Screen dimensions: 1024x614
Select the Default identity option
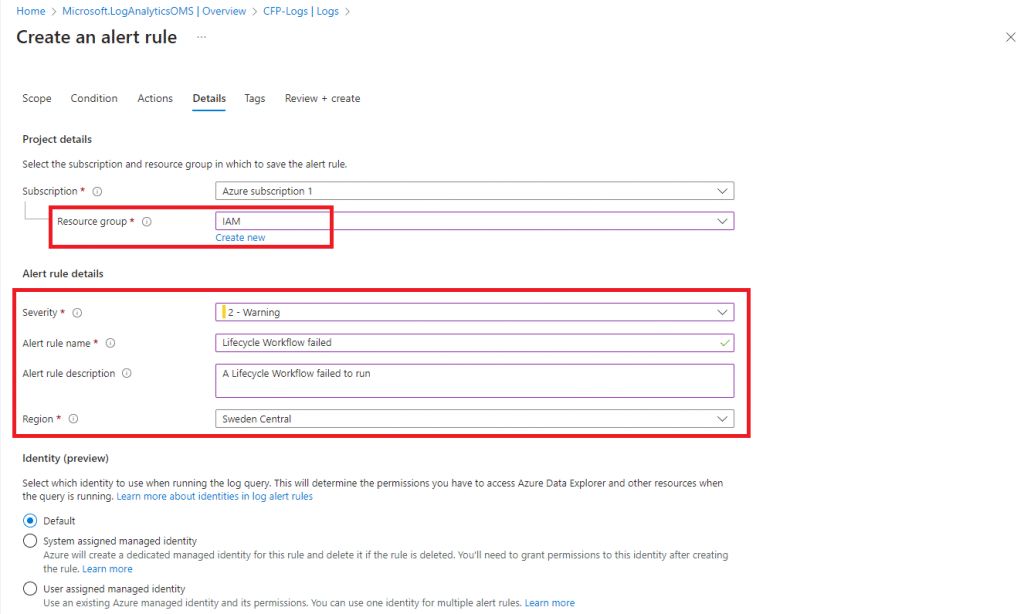pyautogui.click(x=30, y=521)
